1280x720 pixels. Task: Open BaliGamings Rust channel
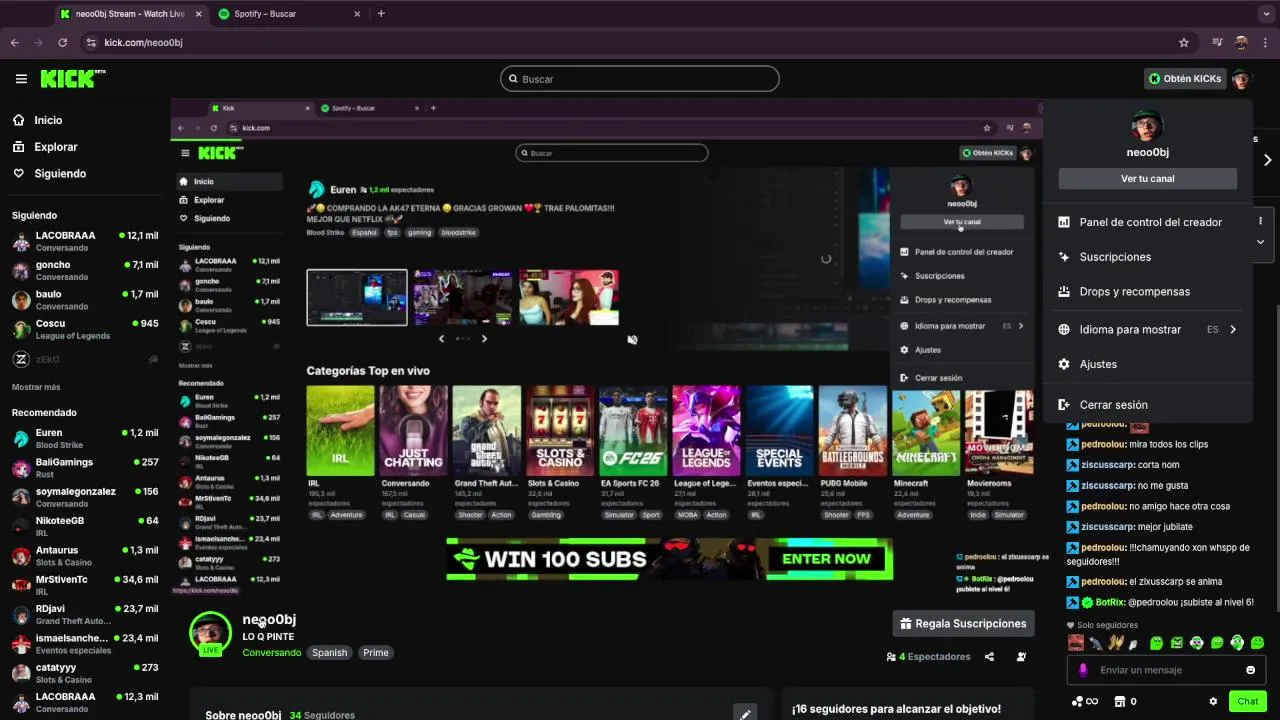pyautogui.click(x=85, y=468)
